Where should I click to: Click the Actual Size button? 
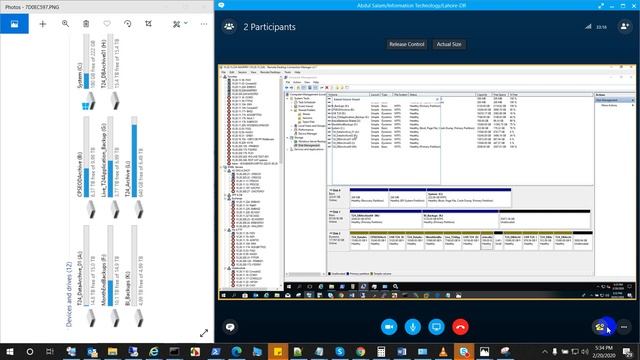pyautogui.click(x=449, y=44)
